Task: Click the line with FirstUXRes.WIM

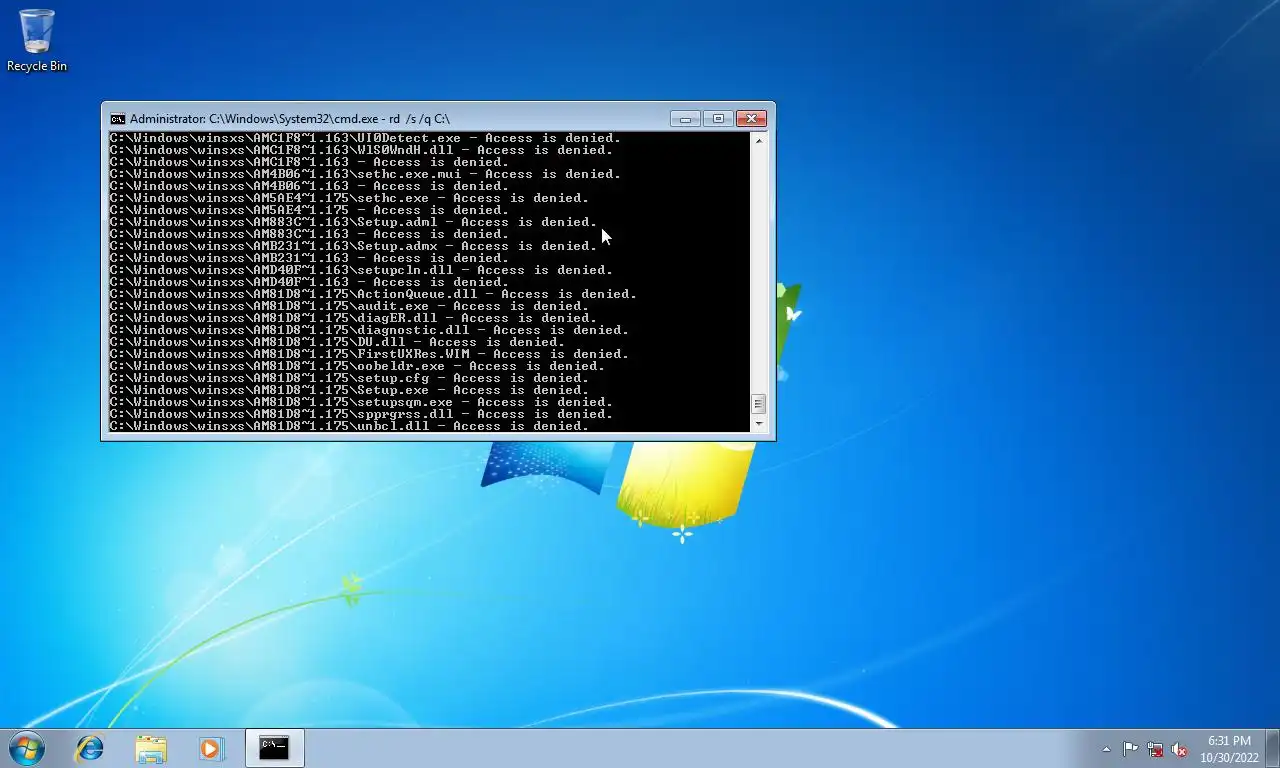Action: (x=369, y=354)
